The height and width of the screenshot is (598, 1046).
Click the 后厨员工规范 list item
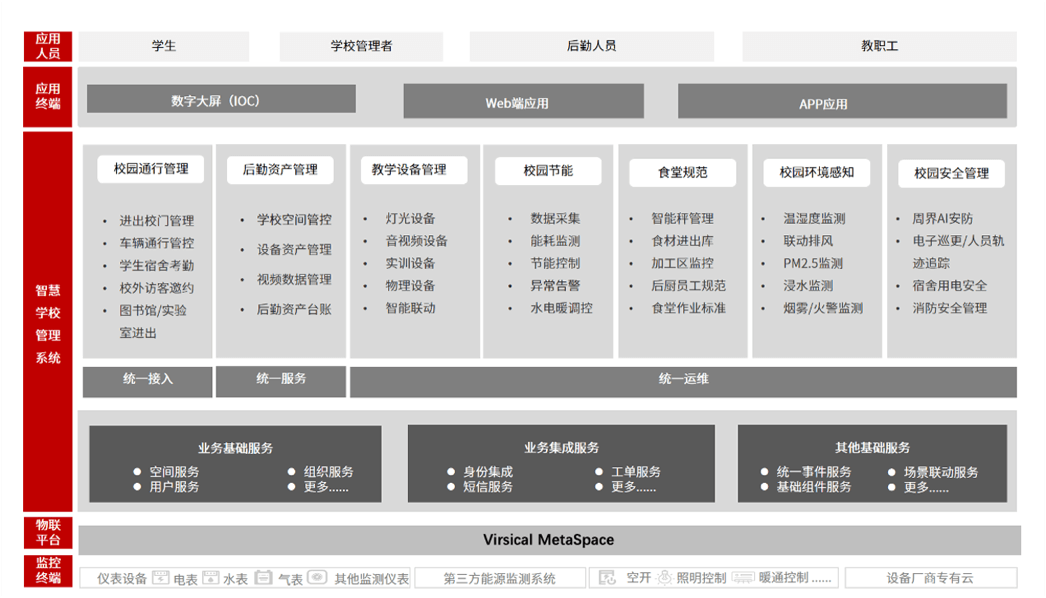click(688, 286)
